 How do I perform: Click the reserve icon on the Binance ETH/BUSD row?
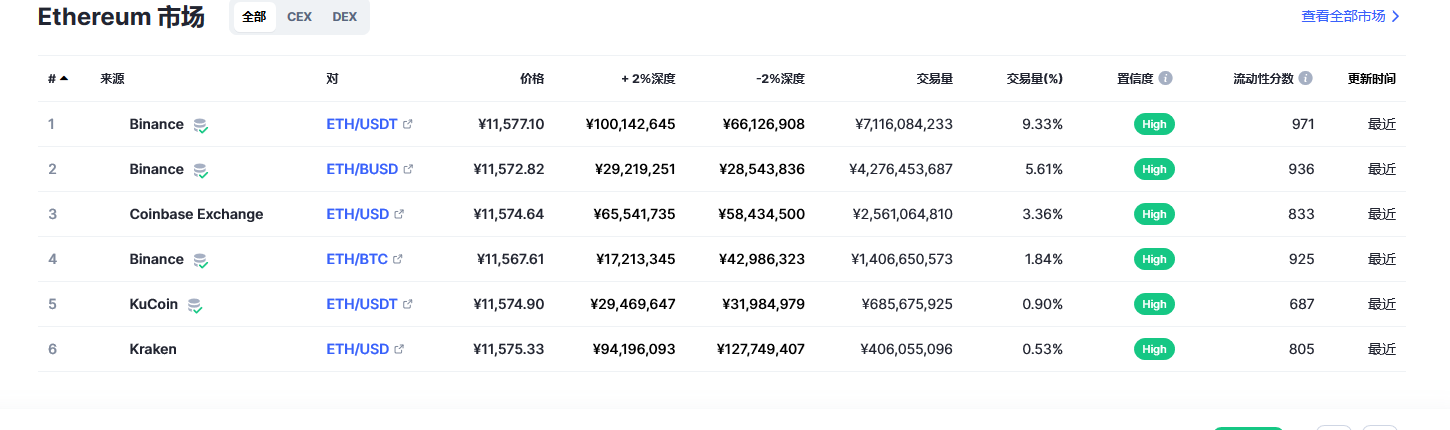click(201, 170)
